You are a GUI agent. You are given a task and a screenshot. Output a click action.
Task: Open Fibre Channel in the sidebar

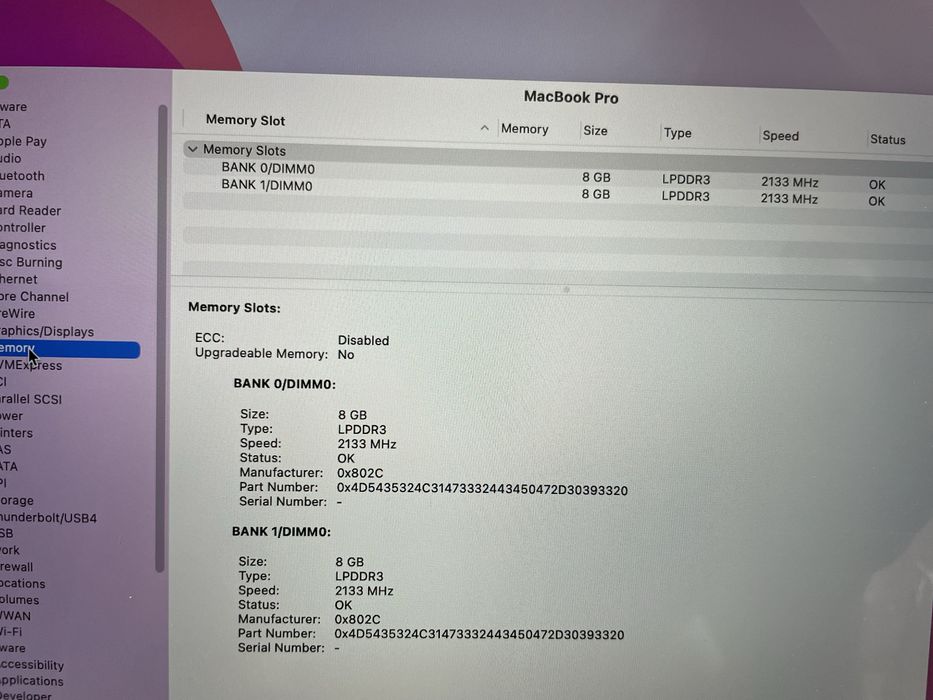click(x=34, y=296)
